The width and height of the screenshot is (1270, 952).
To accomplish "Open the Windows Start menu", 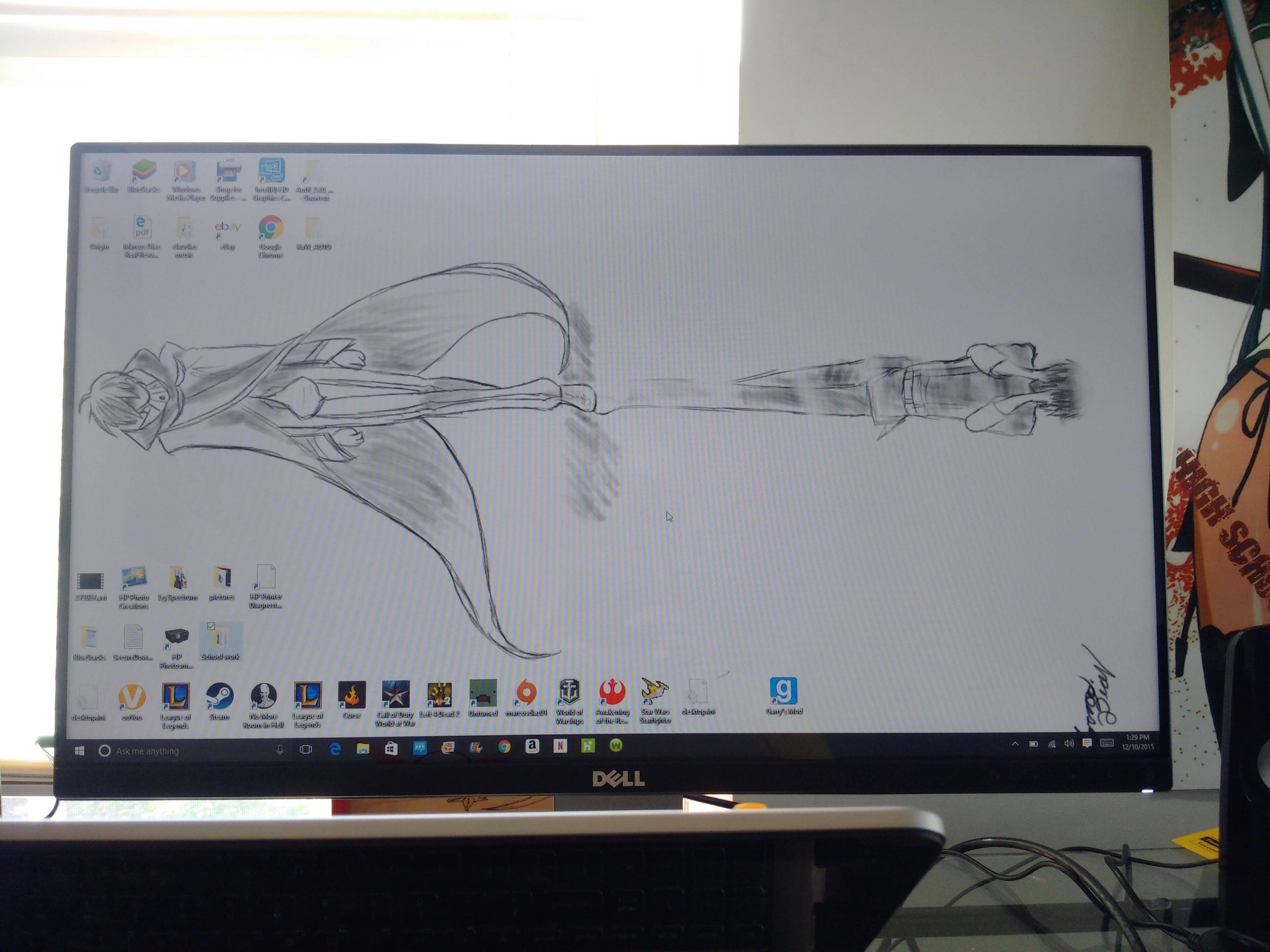I will 80,751.
